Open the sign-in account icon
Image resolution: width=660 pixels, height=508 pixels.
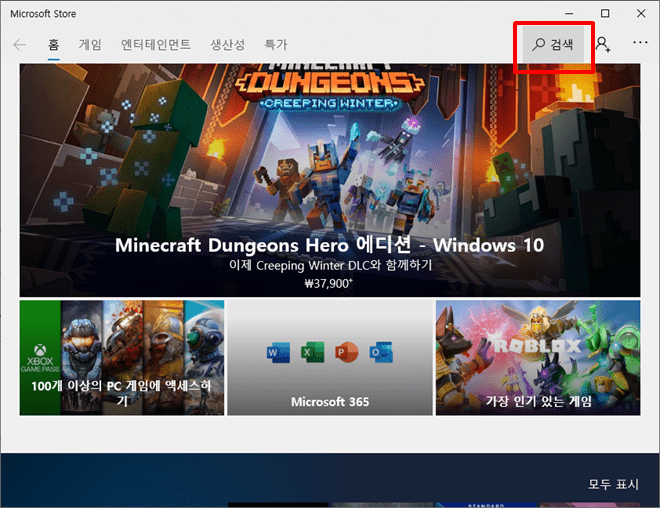[x=603, y=44]
